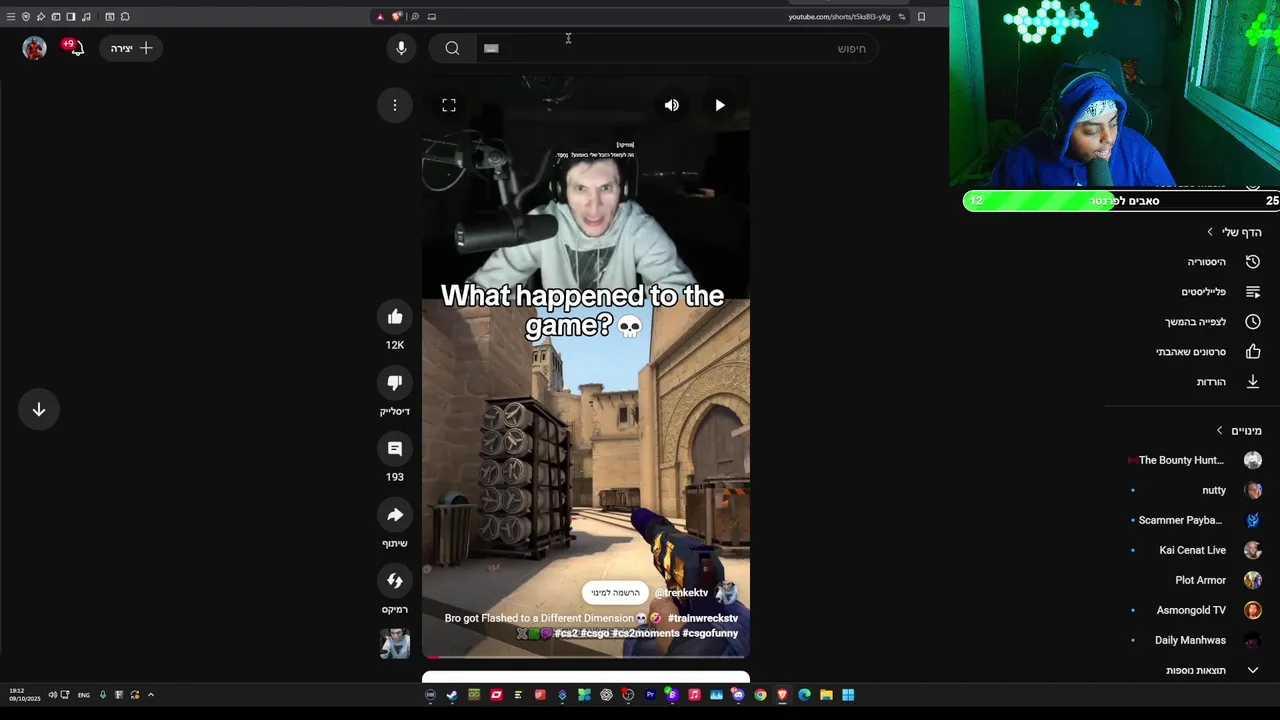Go to the next Short with down arrow
This screenshot has width=1280, height=720.
pos(39,409)
